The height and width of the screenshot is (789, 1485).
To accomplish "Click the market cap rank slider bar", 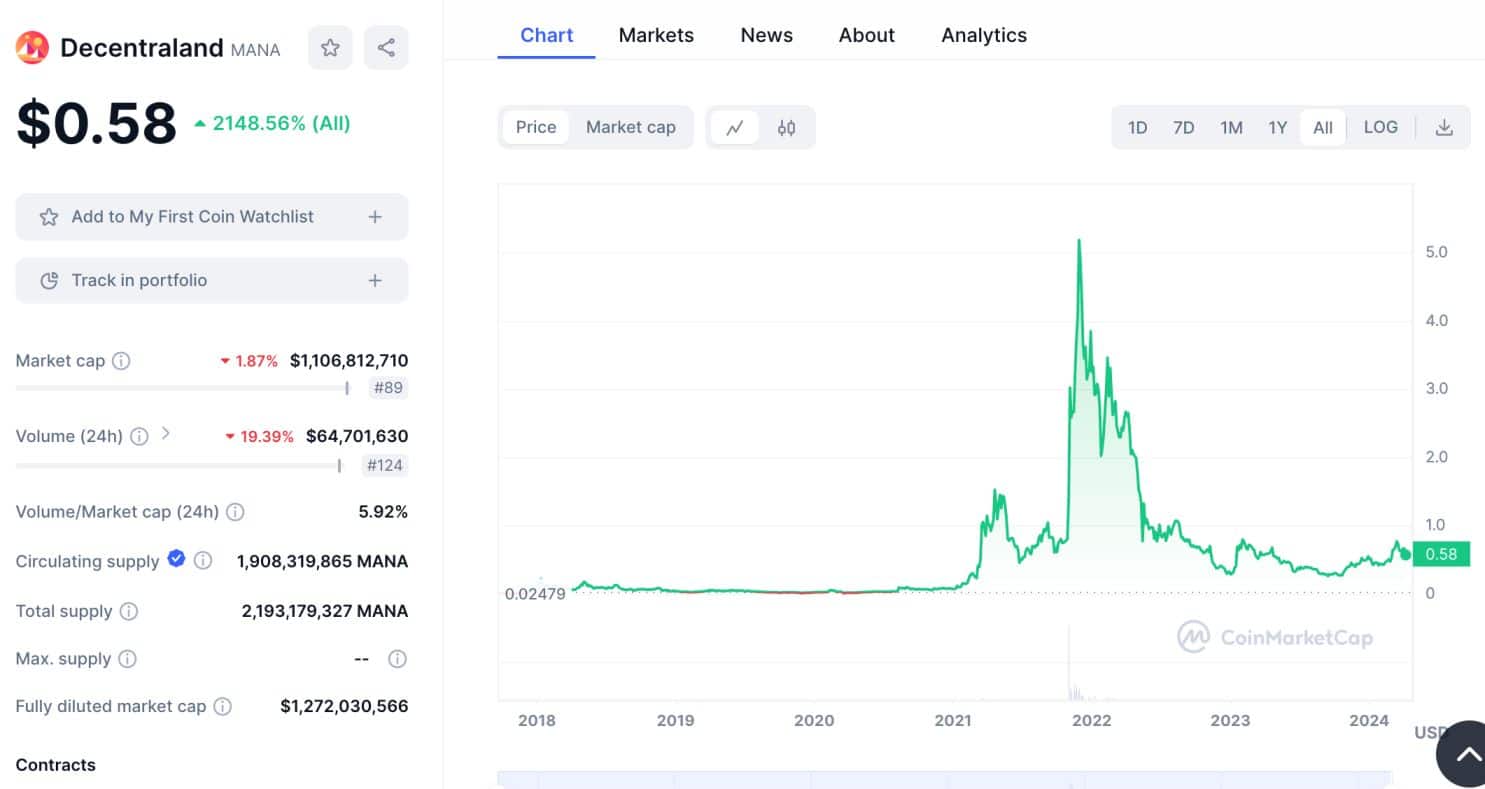I will (183, 388).
